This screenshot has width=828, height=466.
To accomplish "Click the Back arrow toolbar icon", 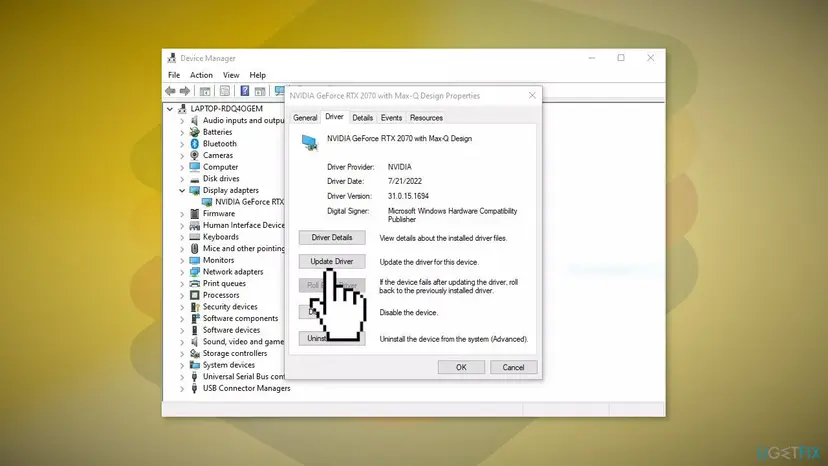I will [x=170, y=91].
